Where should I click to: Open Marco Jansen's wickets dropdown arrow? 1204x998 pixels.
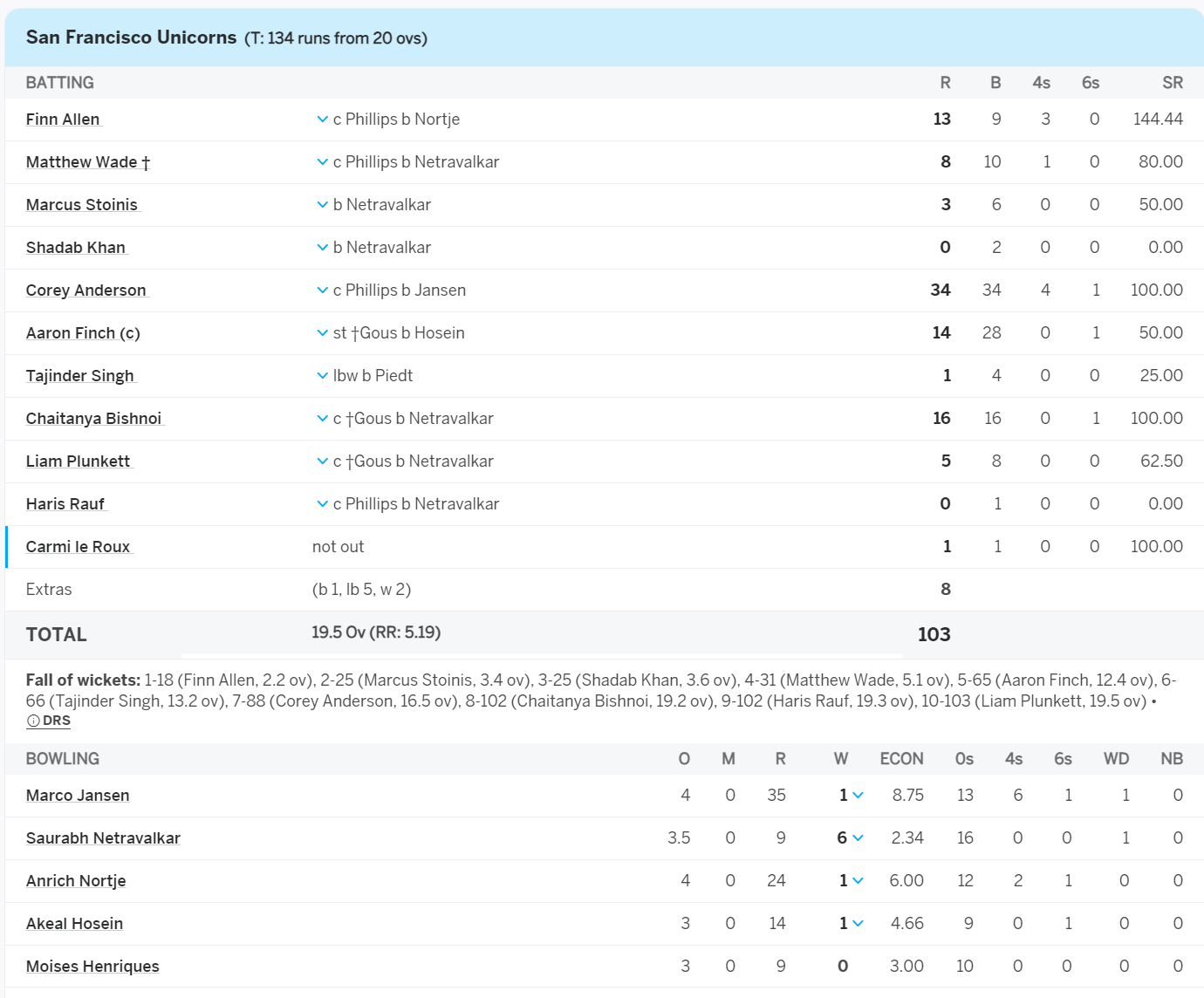pyautogui.click(x=858, y=796)
